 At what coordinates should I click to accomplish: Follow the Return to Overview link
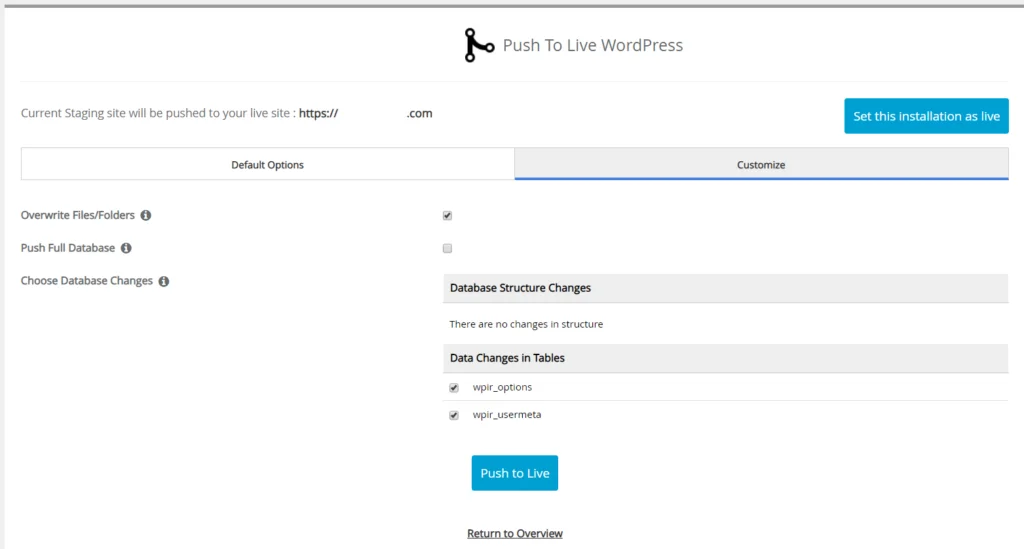515,533
